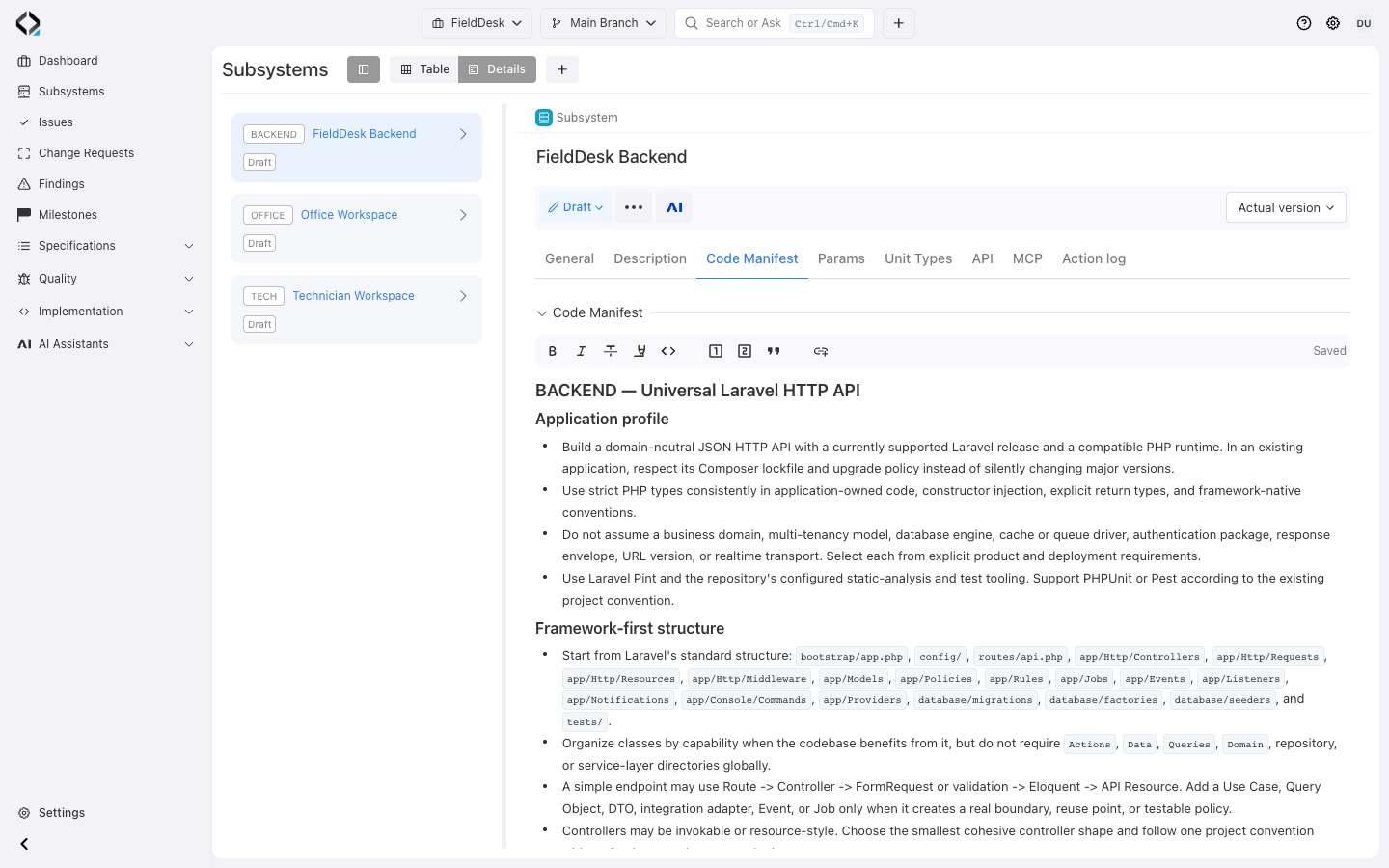
Task: Open the three-dots more actions menu
Action: point(634,207)
